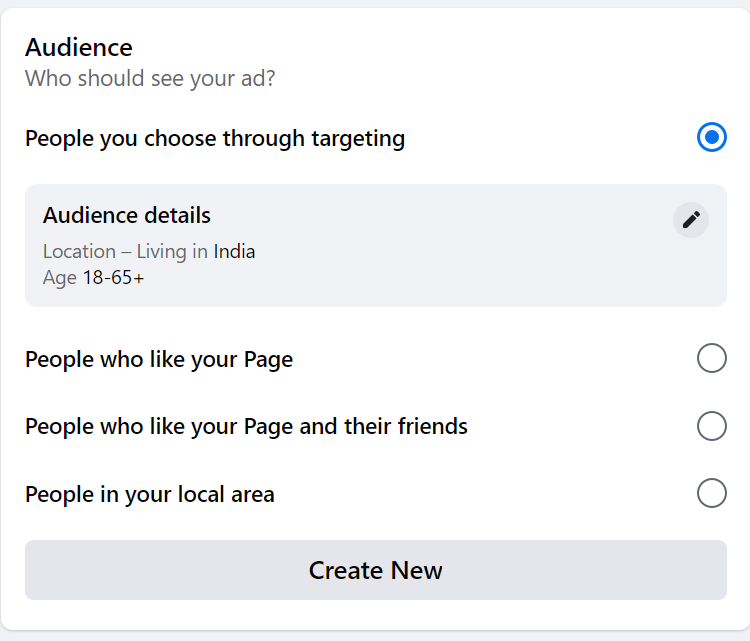Image resolution: width=750 pixels, height=641 pixels.
Task: Click the 'People in your local area' label text
Action: [x=150, y=495]
